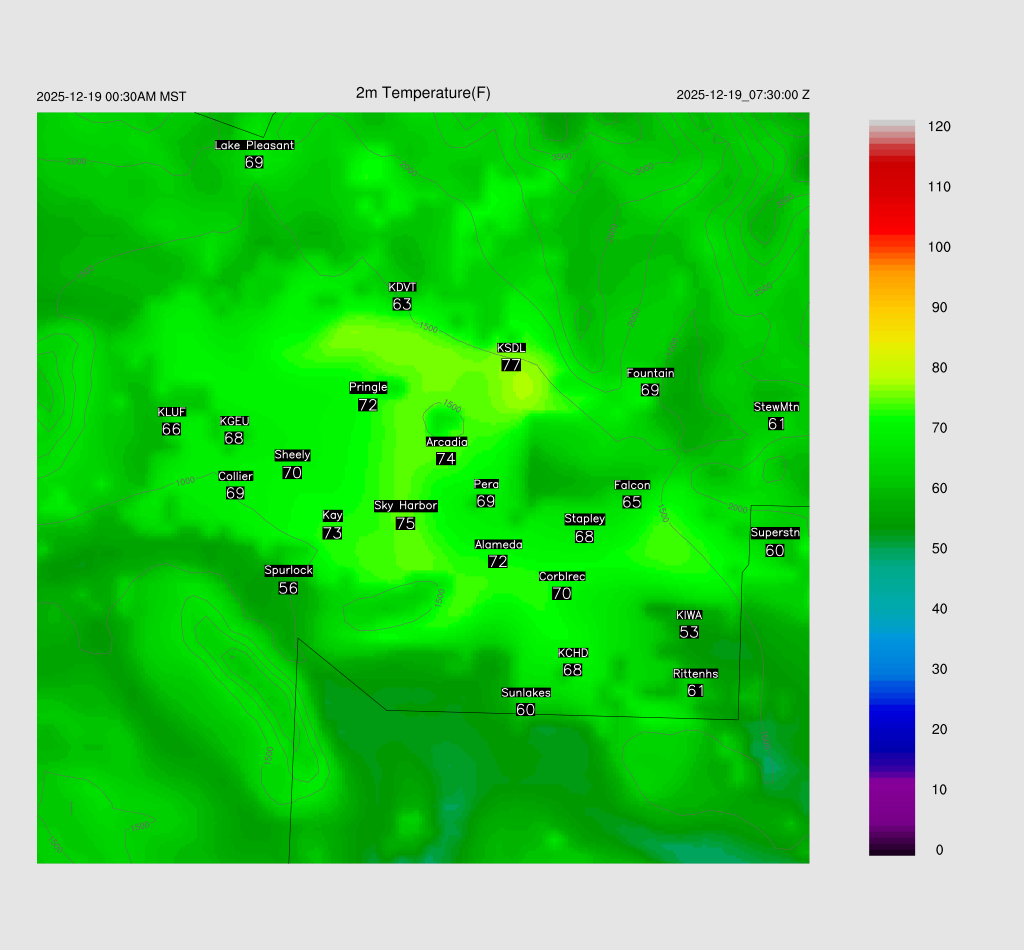Click the Zulu UTC timestamp text
The height and width of the screenshot is (950, 1024).
743,95
